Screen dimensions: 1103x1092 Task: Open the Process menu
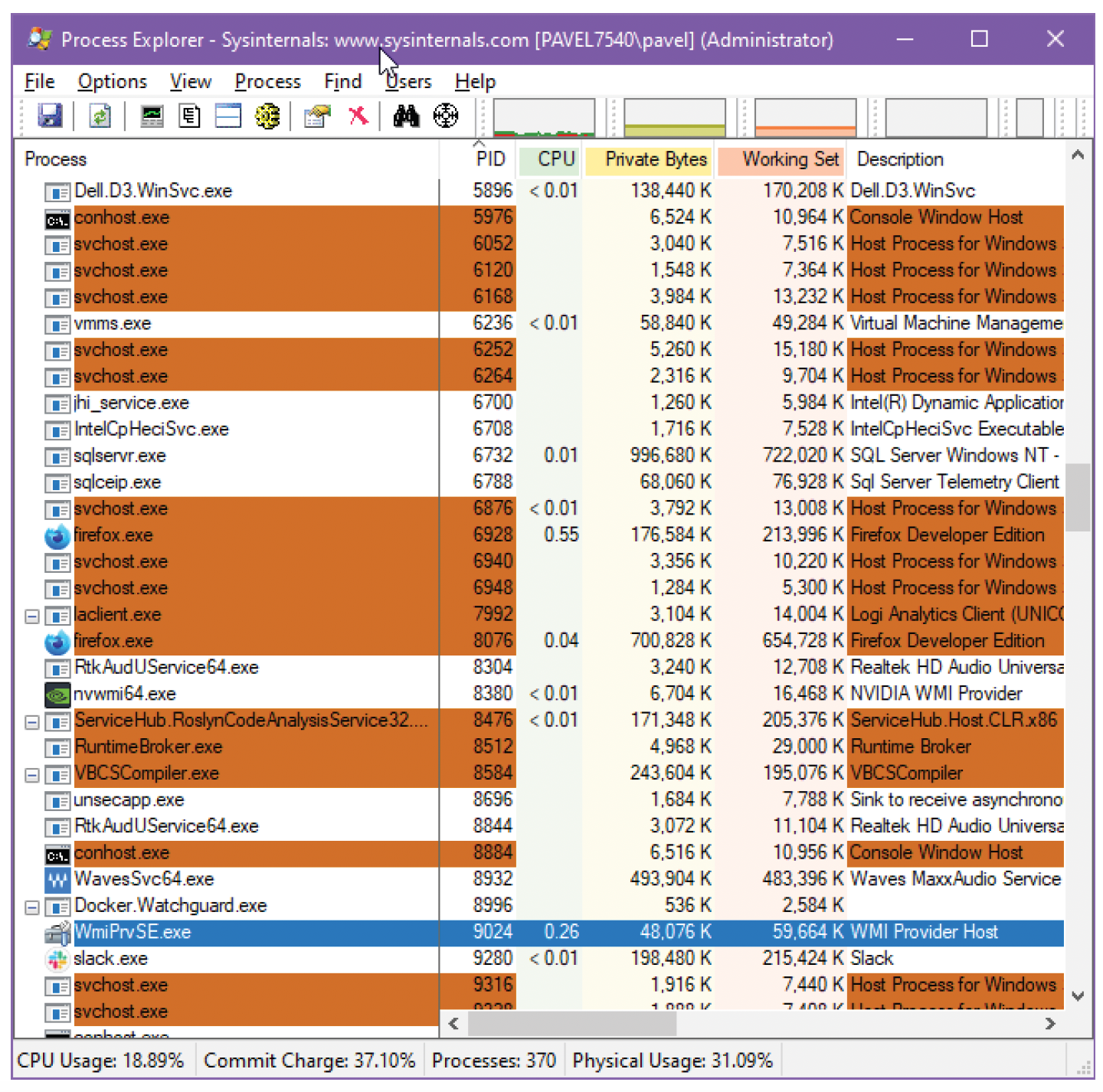267,81
